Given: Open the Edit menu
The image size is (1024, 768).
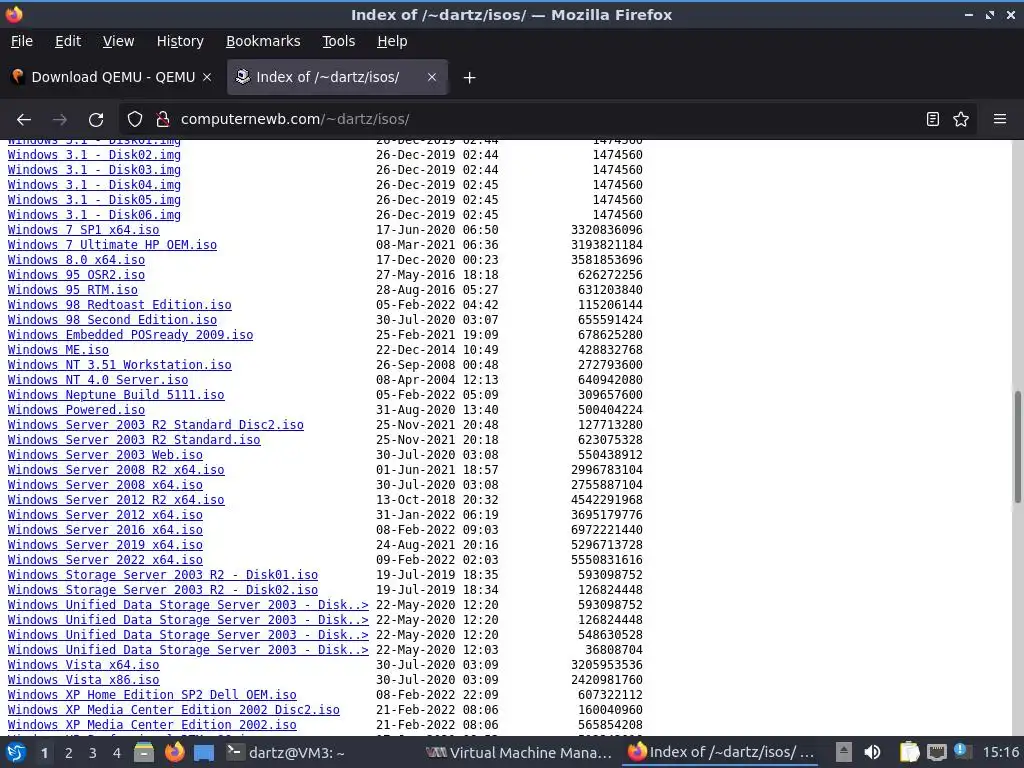Looking at the screenshot, I should (68, 41).
